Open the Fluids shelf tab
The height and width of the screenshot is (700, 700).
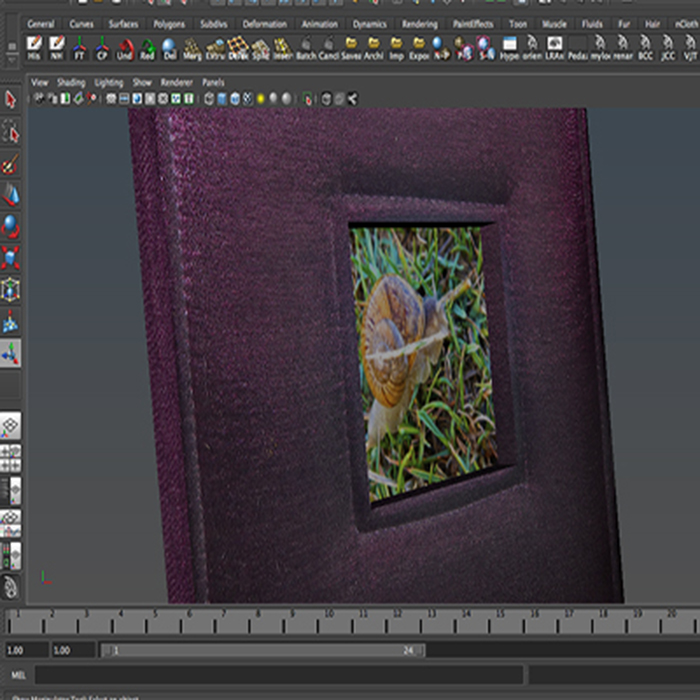[x=592, y=24]
